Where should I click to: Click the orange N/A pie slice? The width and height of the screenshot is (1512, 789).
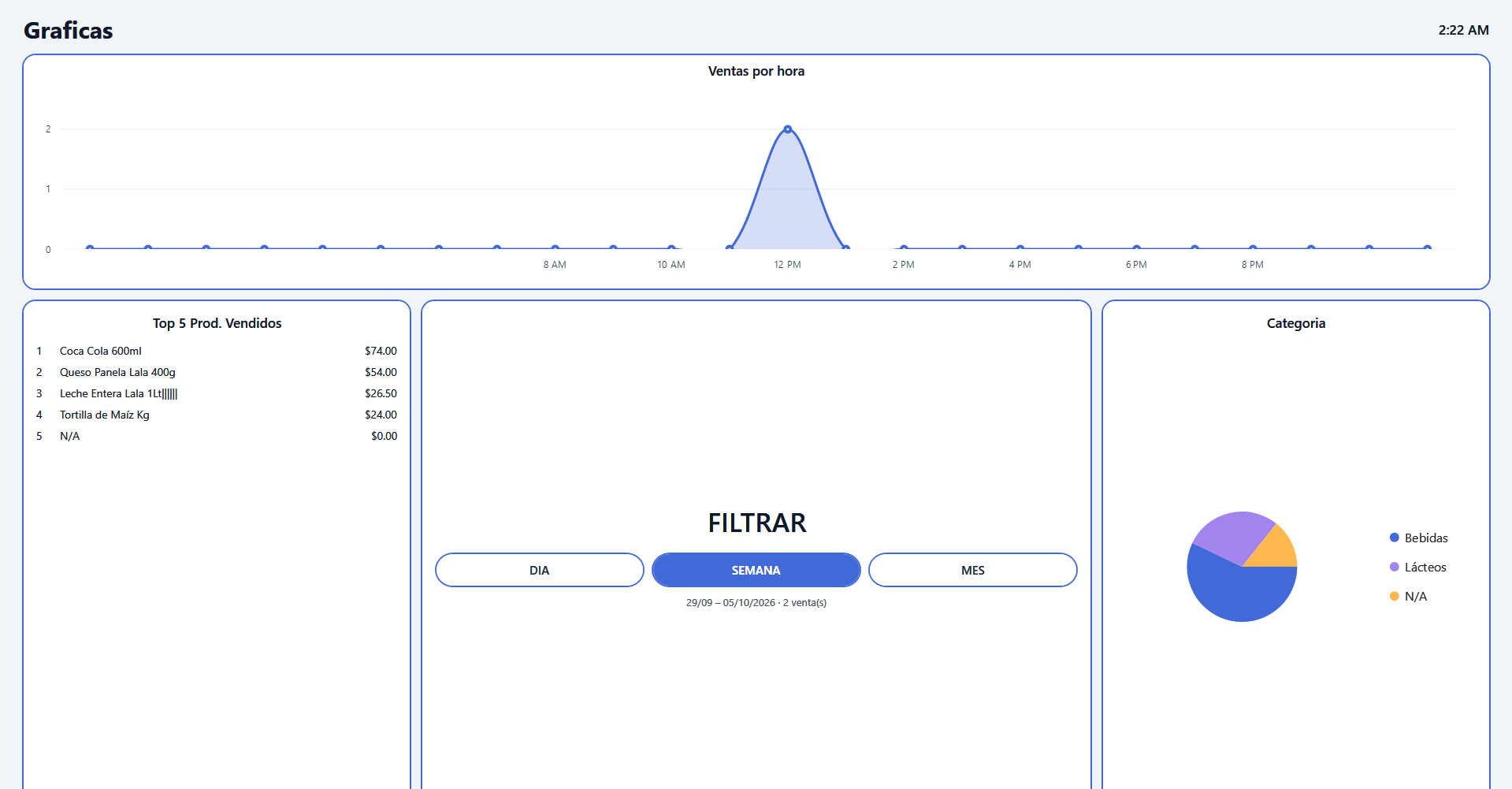(1276, 550)
